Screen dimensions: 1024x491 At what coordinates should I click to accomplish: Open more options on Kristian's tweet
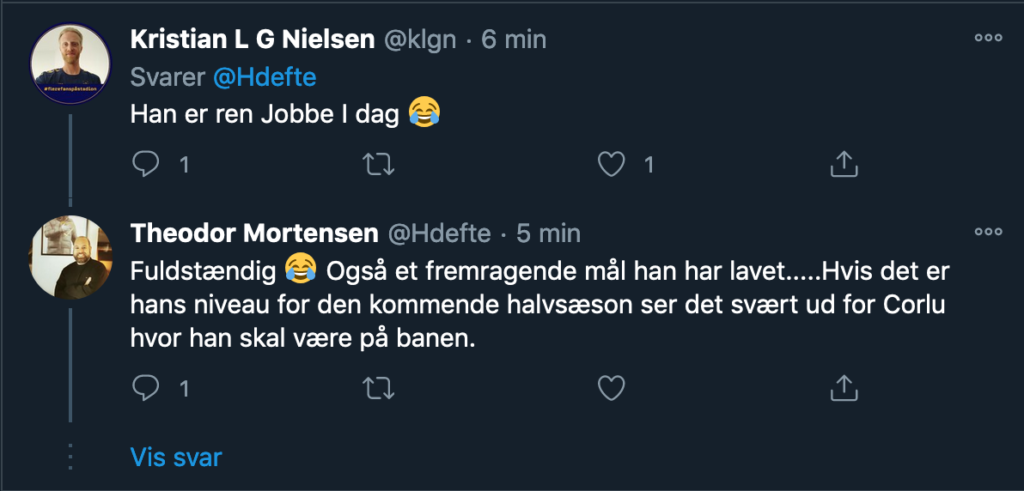(988, 38)
